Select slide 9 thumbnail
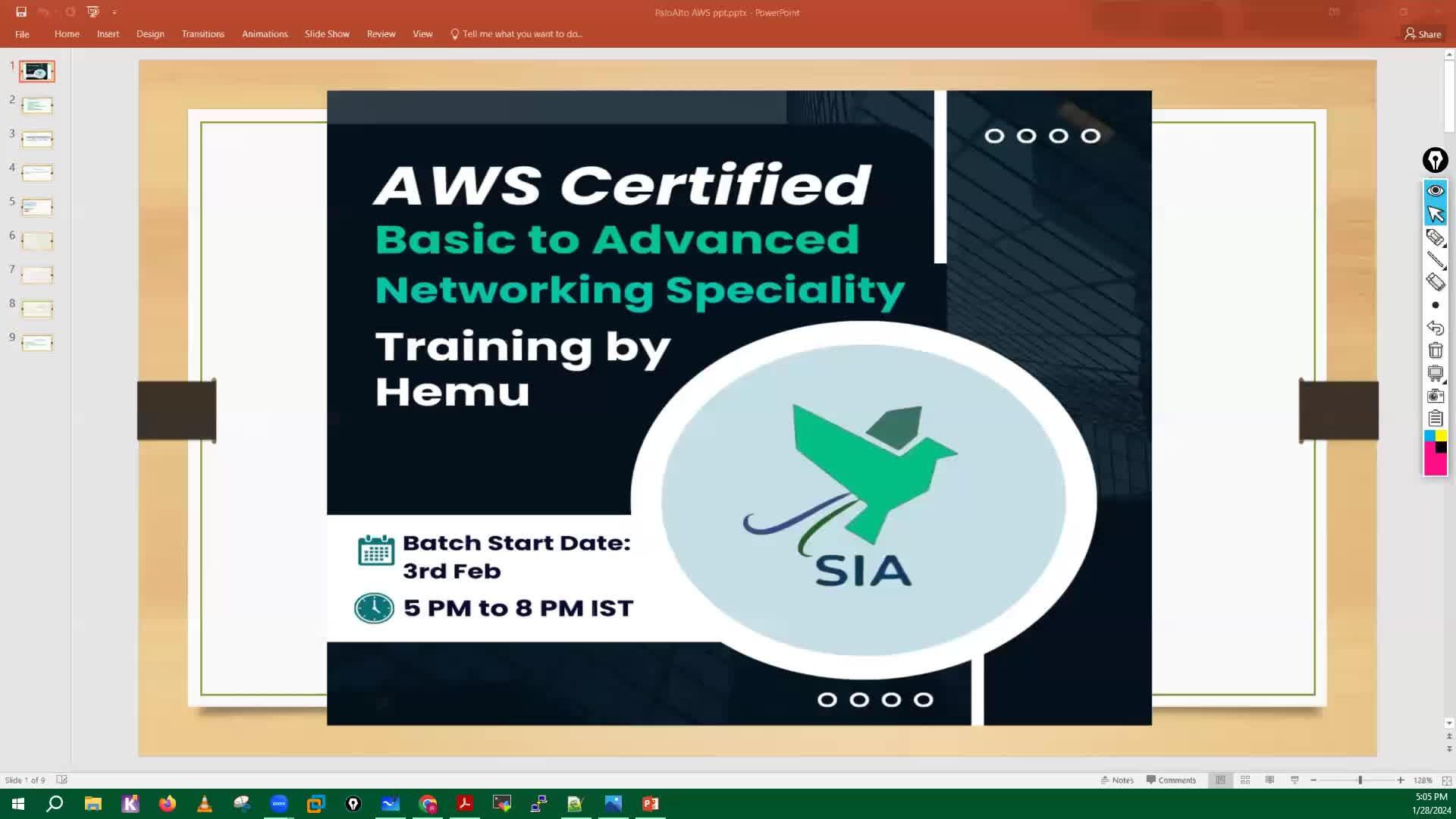Image resolution: width=1456 pixels, height=819 pixels. tap(37, 343)
